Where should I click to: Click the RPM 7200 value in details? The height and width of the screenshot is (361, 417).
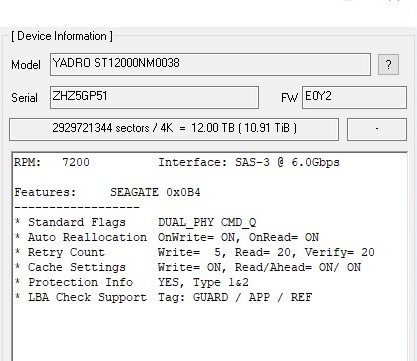pyautogui.click(x=76, y=162)
